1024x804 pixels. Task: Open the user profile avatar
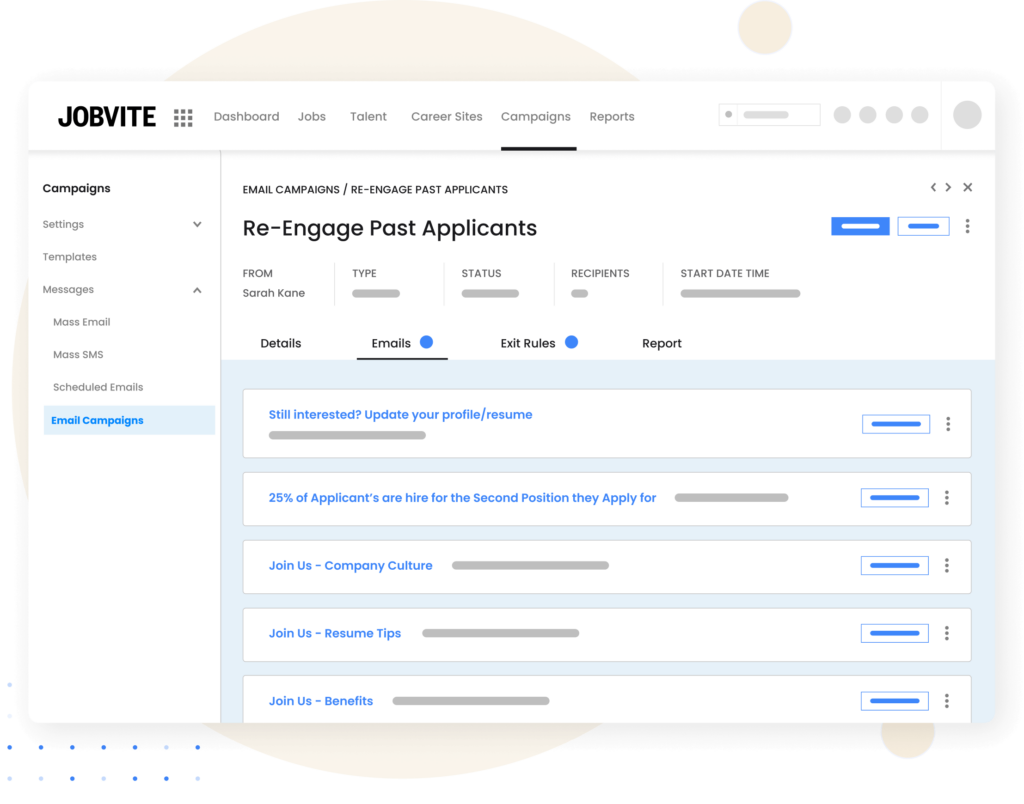[966, 115]
